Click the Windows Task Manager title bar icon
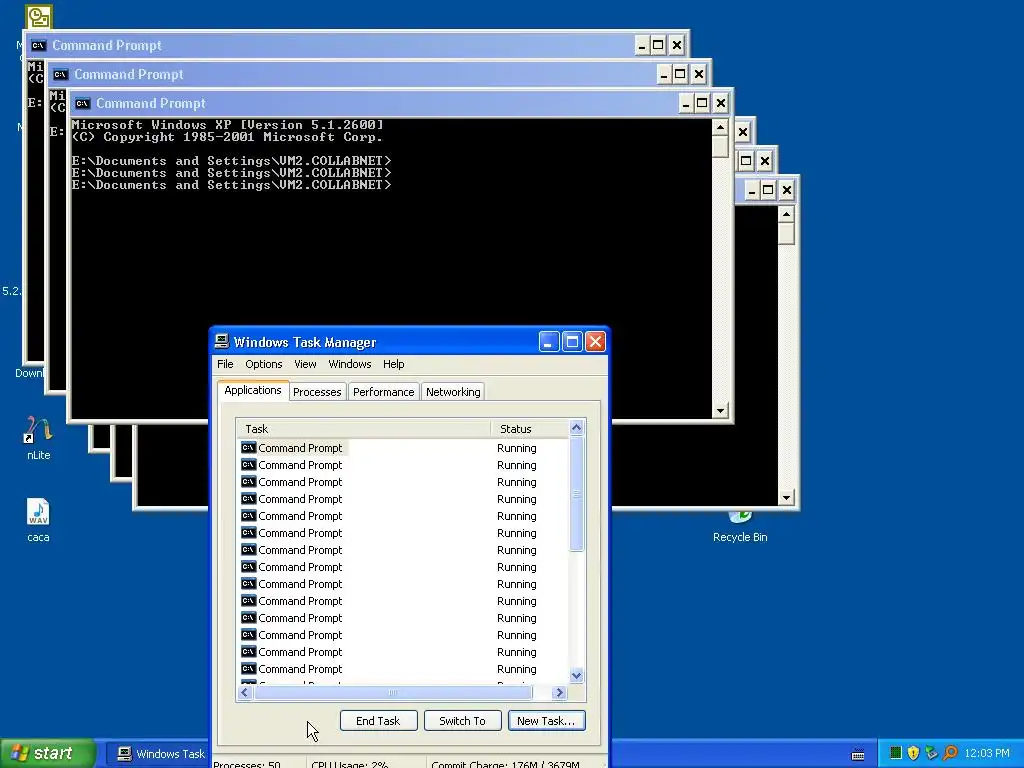The height and width of the screenshot is (768, 1024). (x=222, y=342)
